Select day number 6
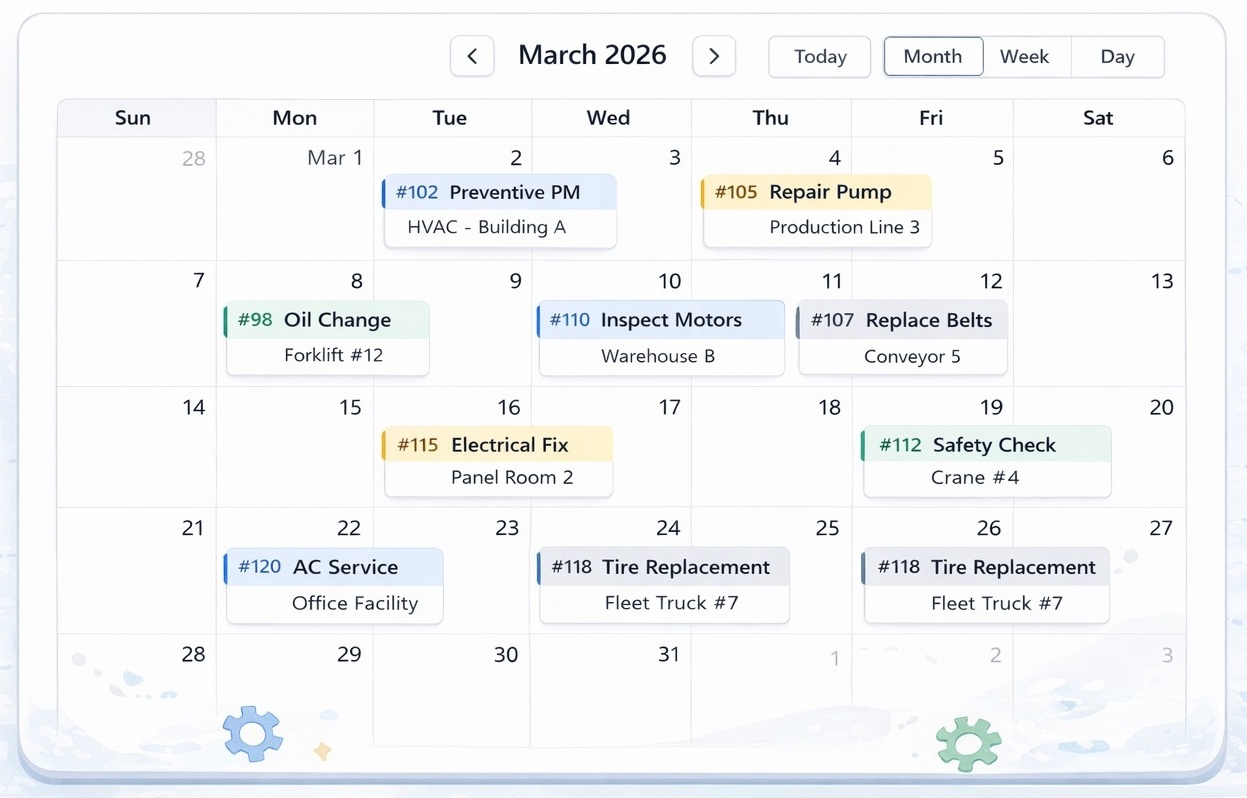 coord(1167,158)
